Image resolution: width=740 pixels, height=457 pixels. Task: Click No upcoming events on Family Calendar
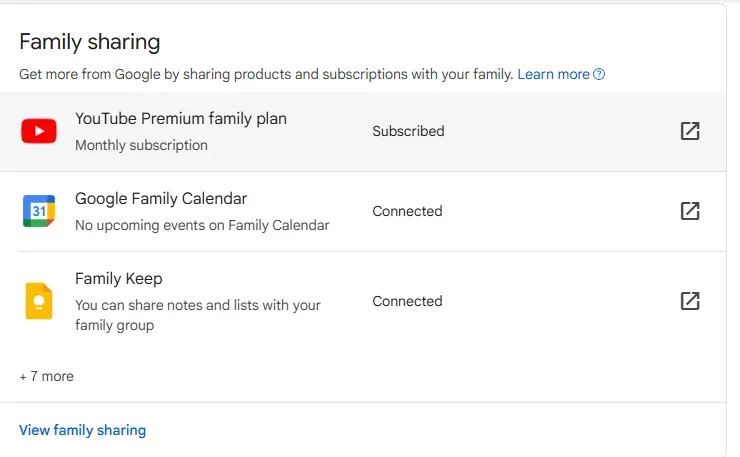click(202, 225)
